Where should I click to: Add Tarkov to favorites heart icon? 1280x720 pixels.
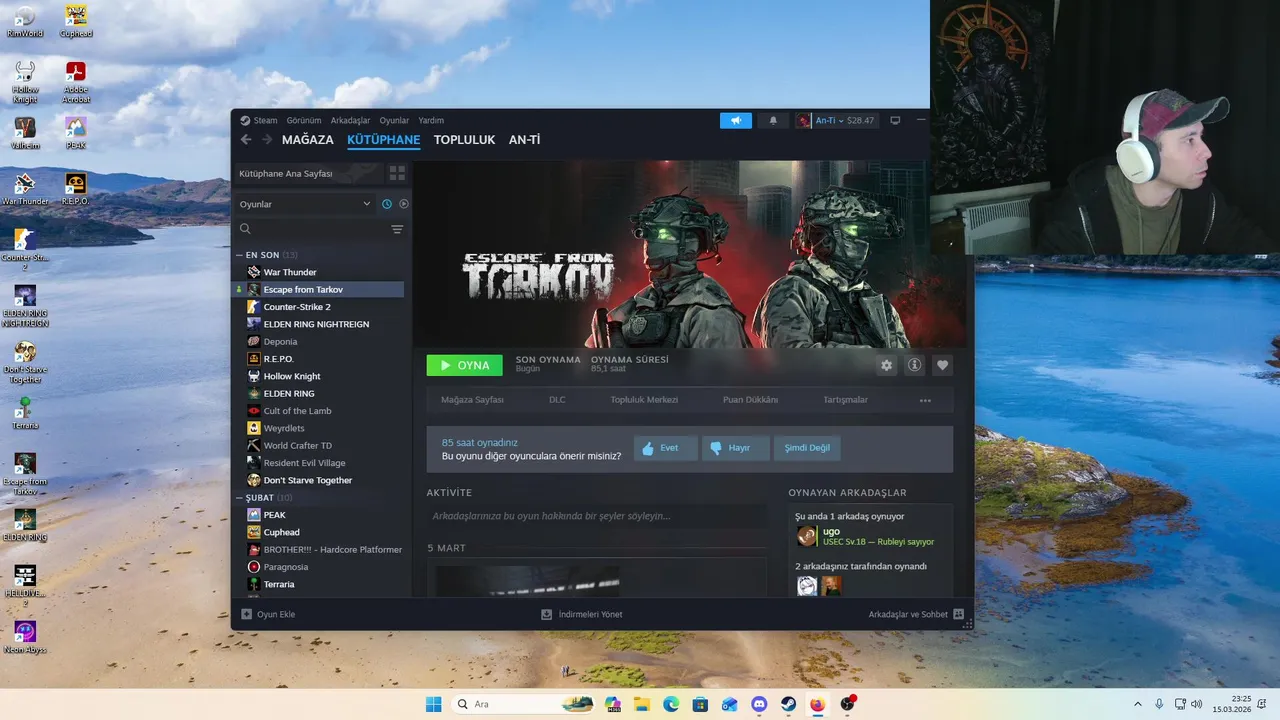click(942, 365)
